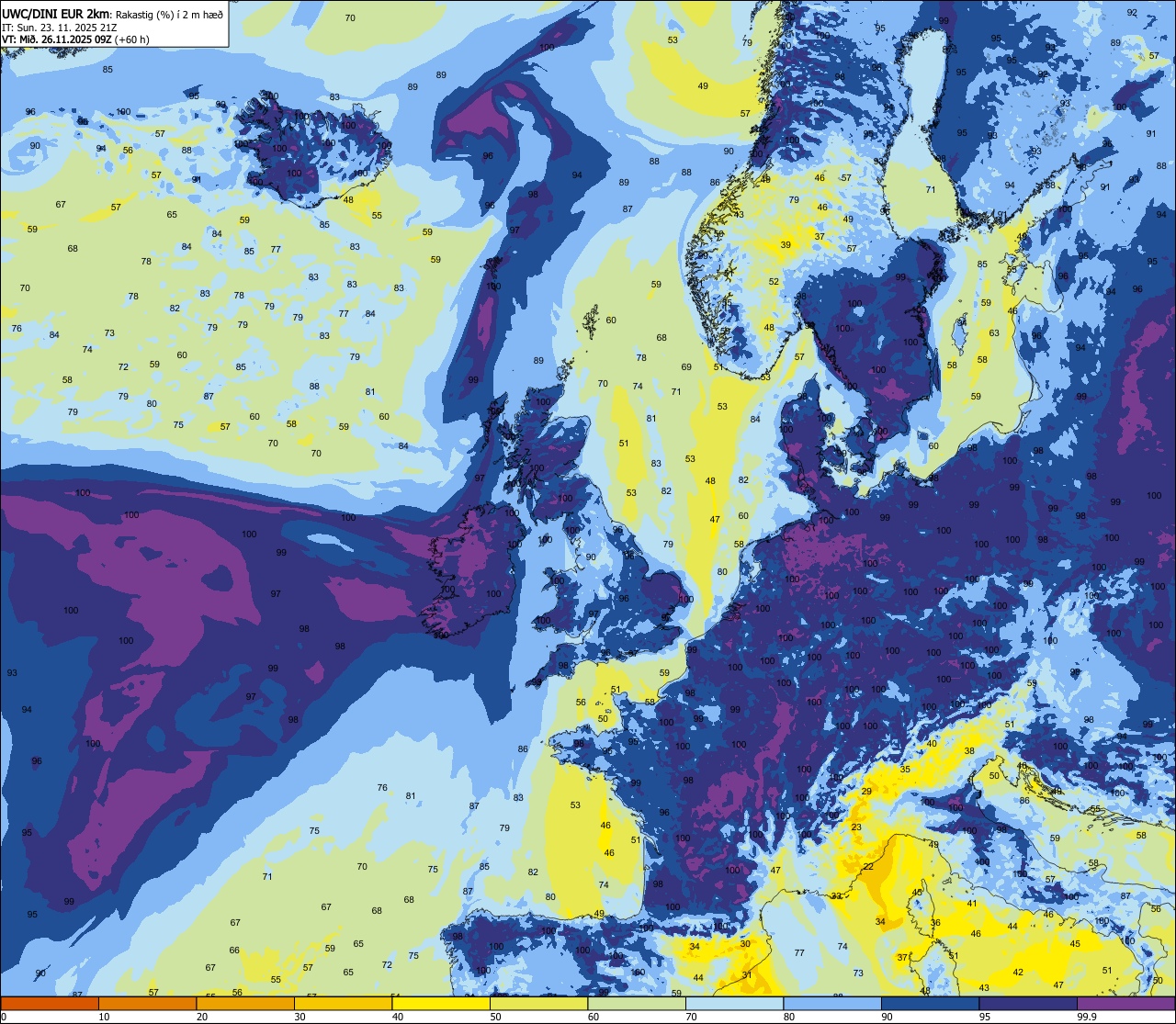Click the map value '22' near Corsica
This screenshot has height=1024, width=1176.
867,867
